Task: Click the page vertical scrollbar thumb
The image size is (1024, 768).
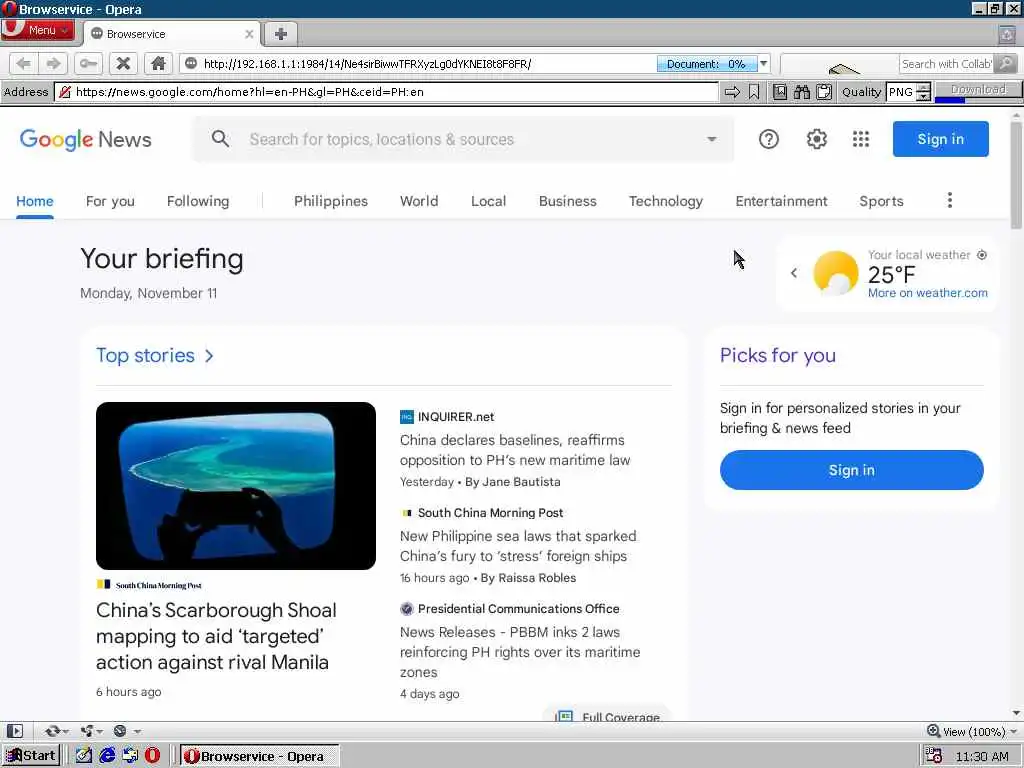Action: 1016,176
